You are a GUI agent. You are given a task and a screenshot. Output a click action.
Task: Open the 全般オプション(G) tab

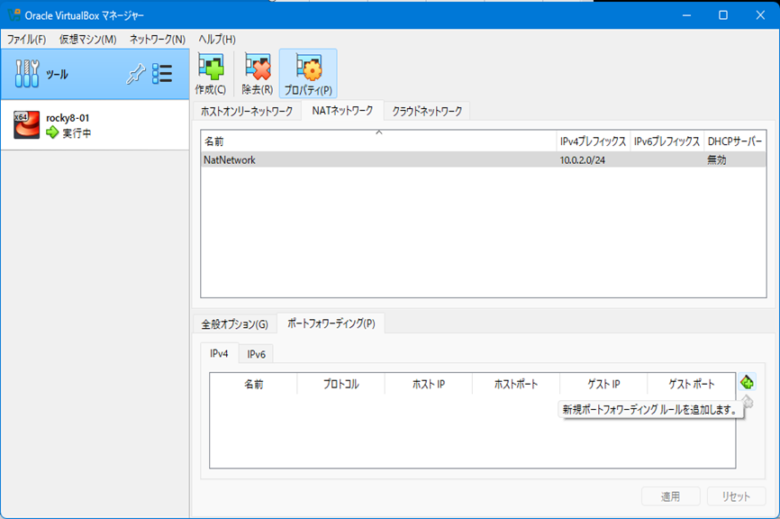pos(234,324)
